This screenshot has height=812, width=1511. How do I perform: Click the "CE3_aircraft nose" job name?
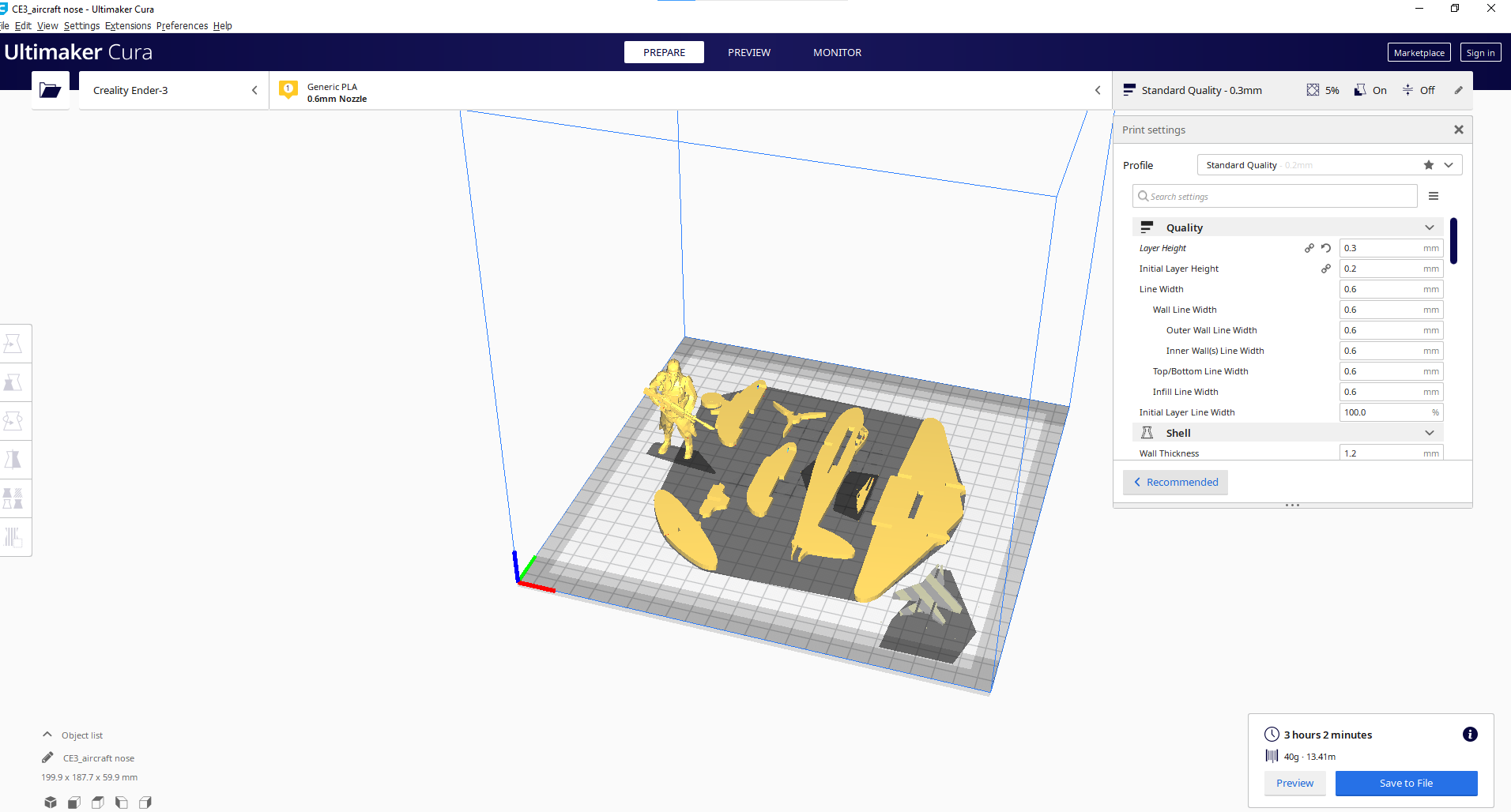click(99, 758)
